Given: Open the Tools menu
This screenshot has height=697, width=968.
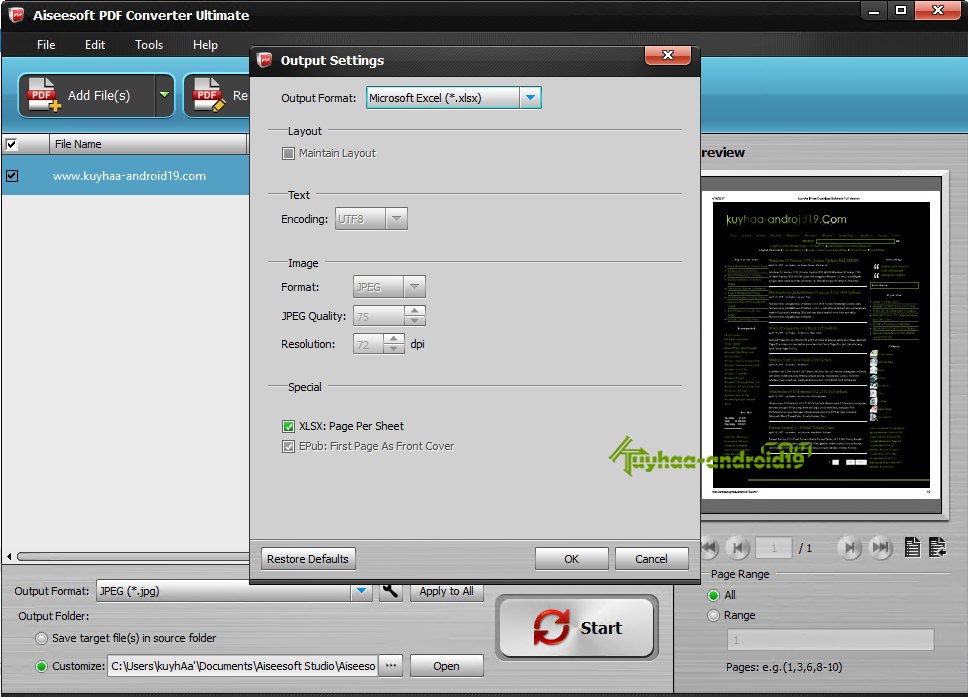Looking at the screenshot, I should (x=149, y=44).
